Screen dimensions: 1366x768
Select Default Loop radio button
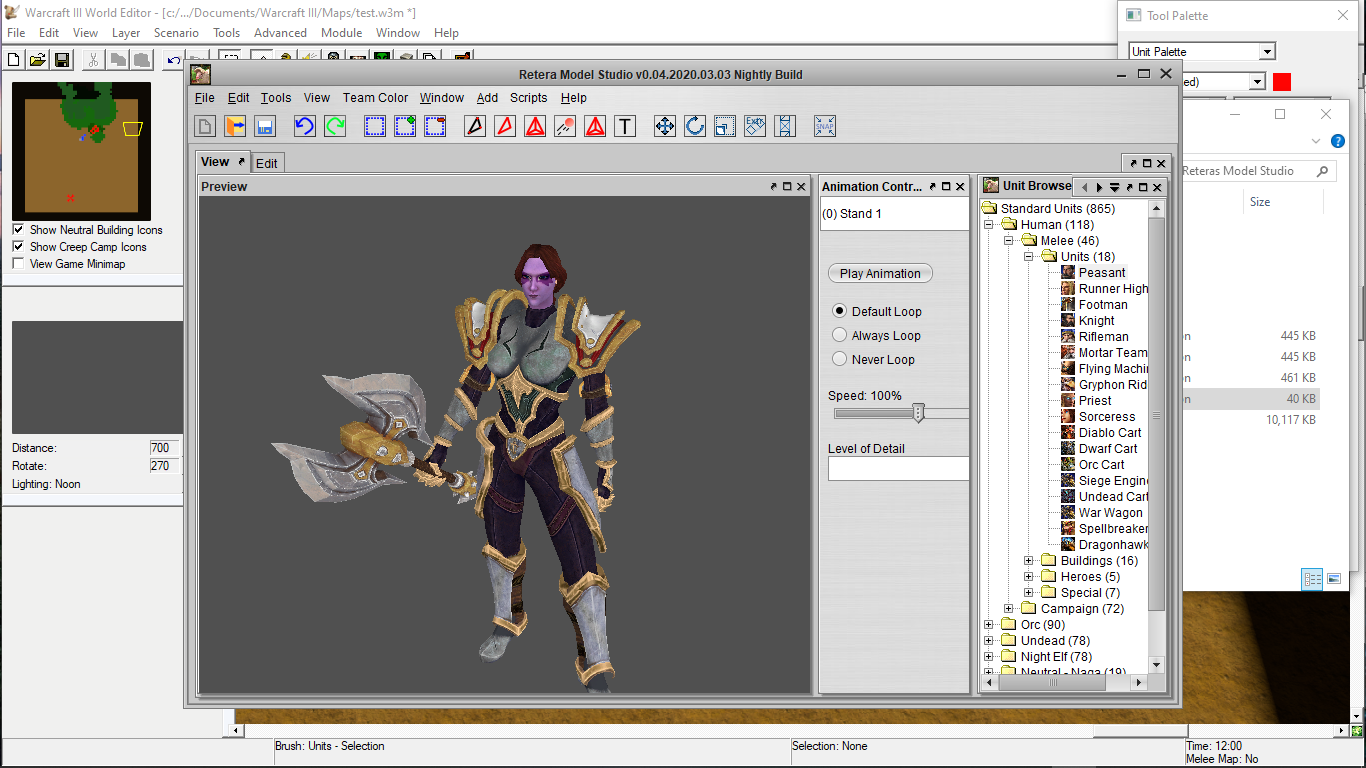click(x=840, y=311)
